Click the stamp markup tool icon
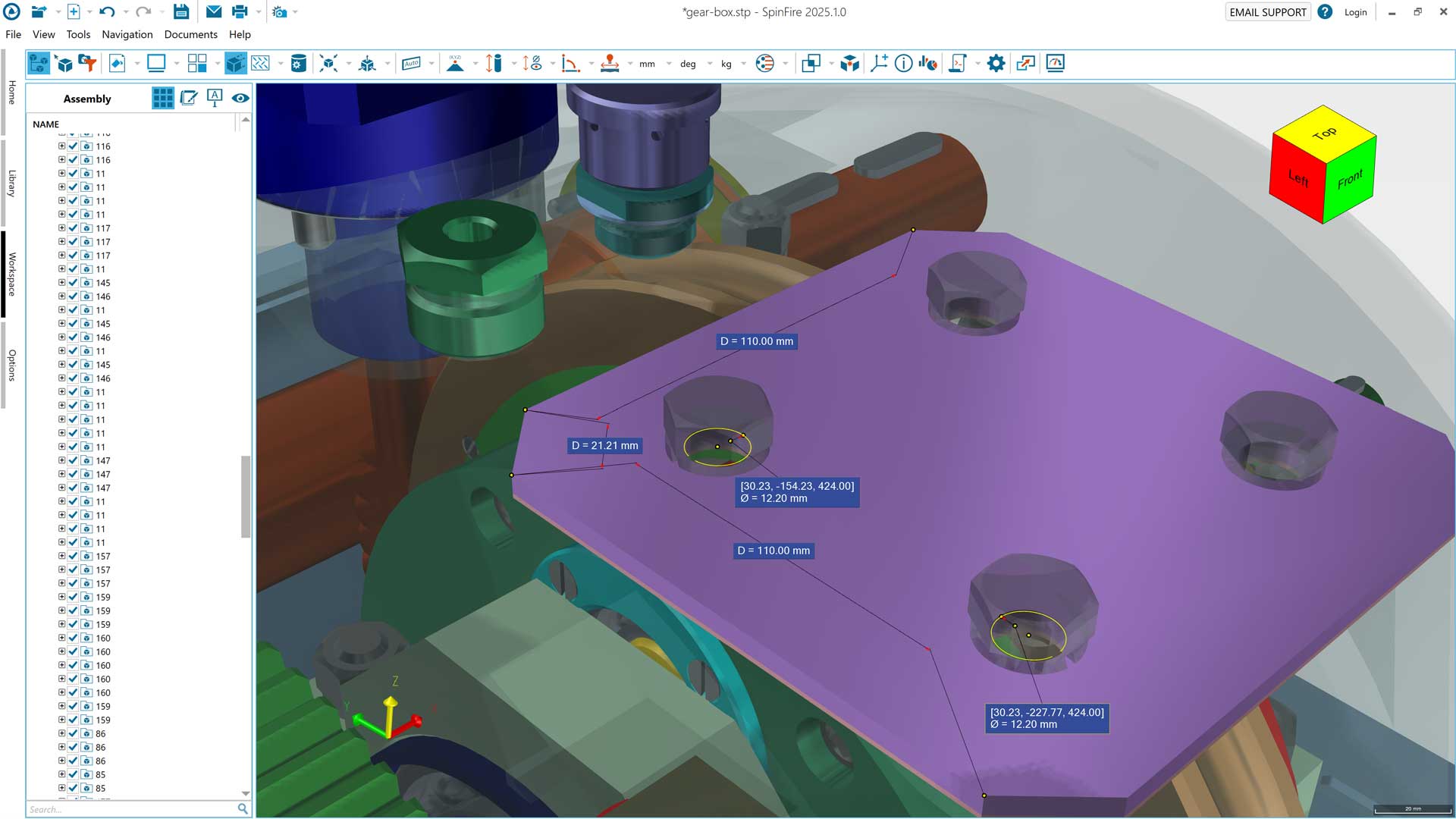 (x=610, y=64)
